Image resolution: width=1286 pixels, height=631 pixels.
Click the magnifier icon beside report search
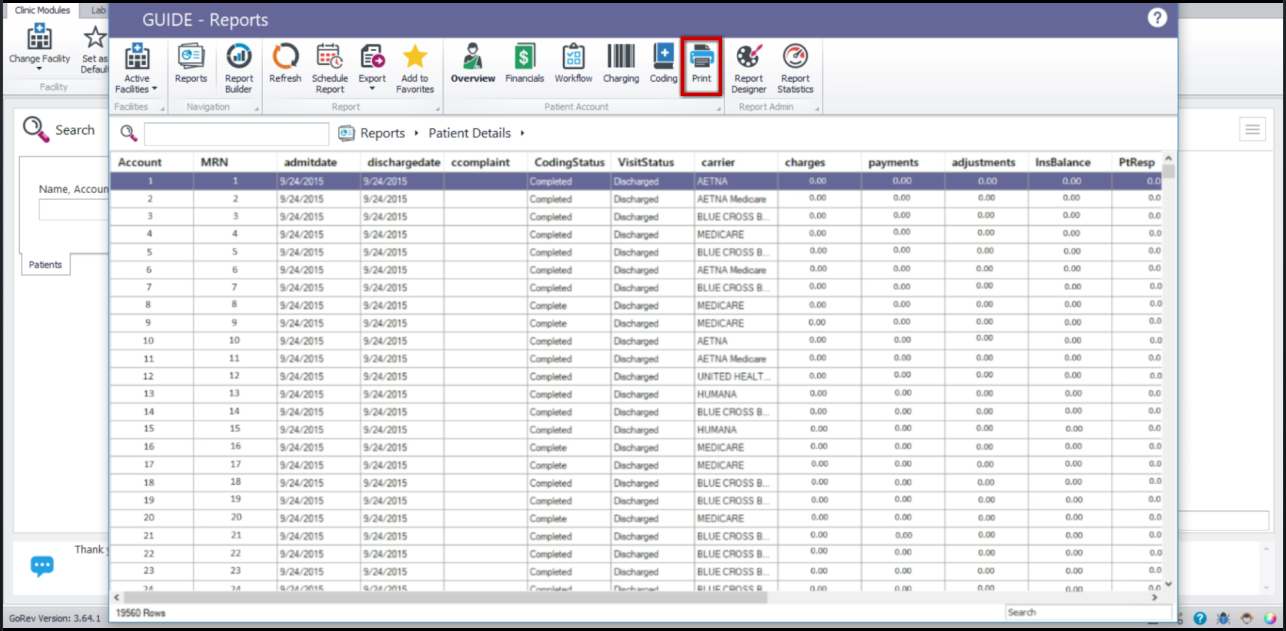click(x=129, y=133)
